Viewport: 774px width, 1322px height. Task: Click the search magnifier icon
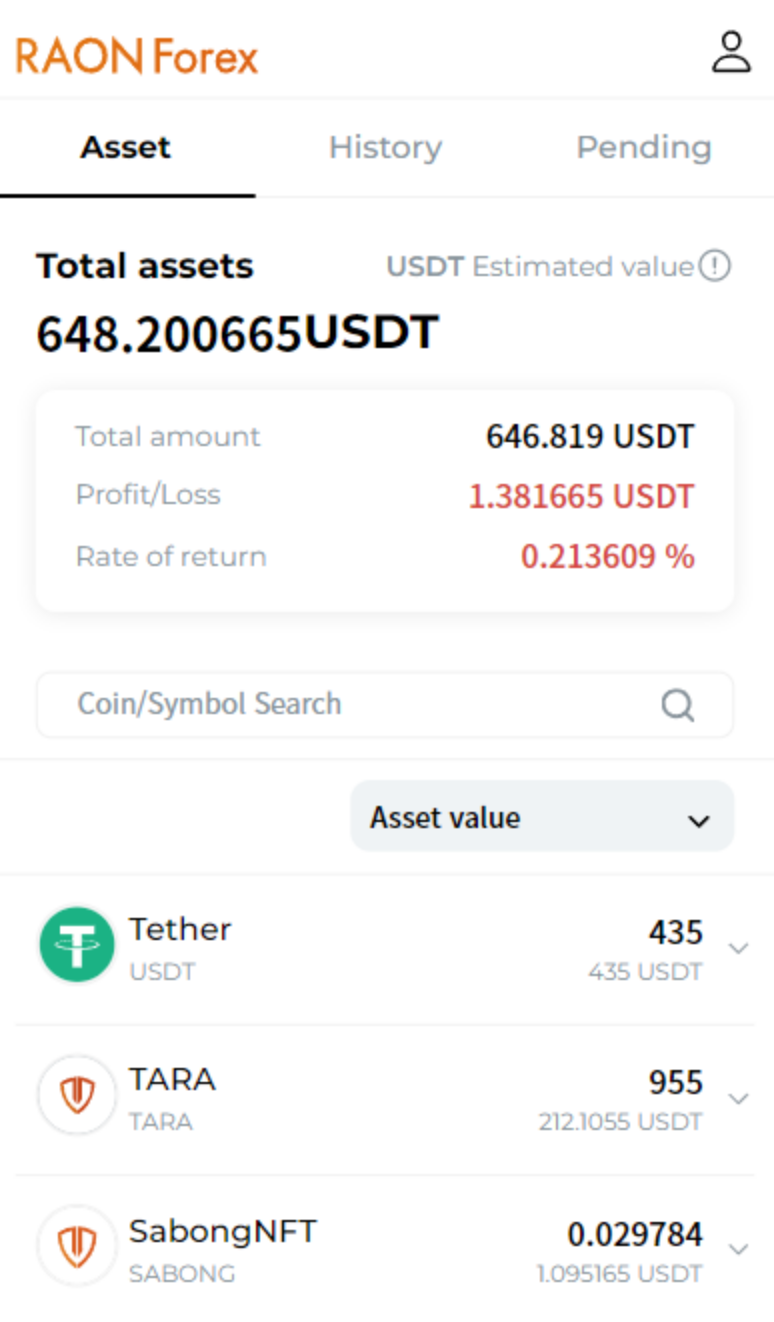[677, 706]
